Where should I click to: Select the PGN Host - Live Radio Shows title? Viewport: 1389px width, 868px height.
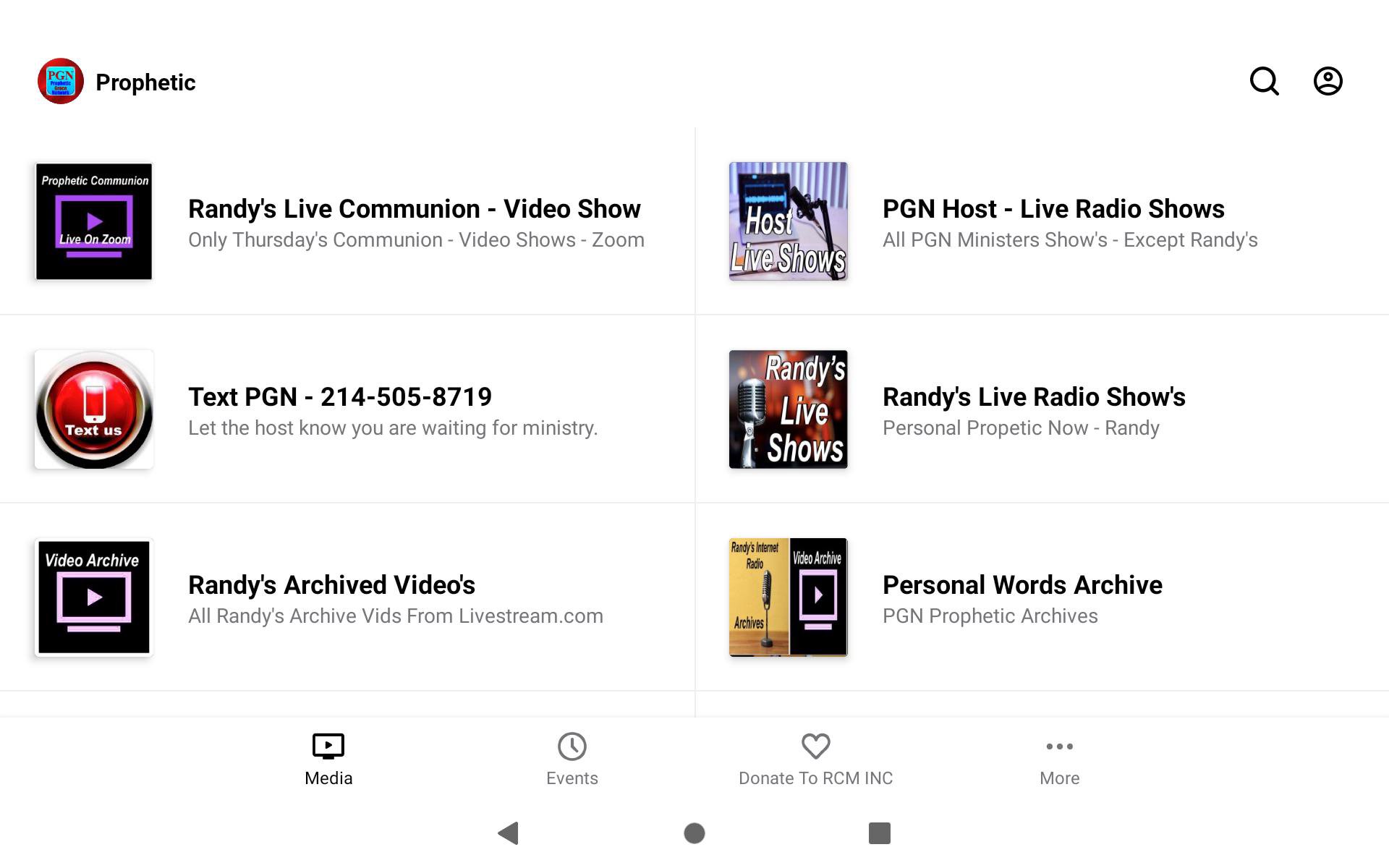click(x=1053, y=208)
